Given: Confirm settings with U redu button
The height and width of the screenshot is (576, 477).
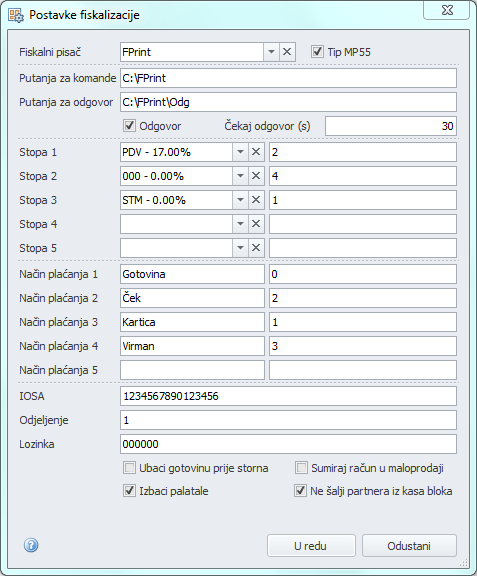Looking at the screenshot, I should 311,546.
